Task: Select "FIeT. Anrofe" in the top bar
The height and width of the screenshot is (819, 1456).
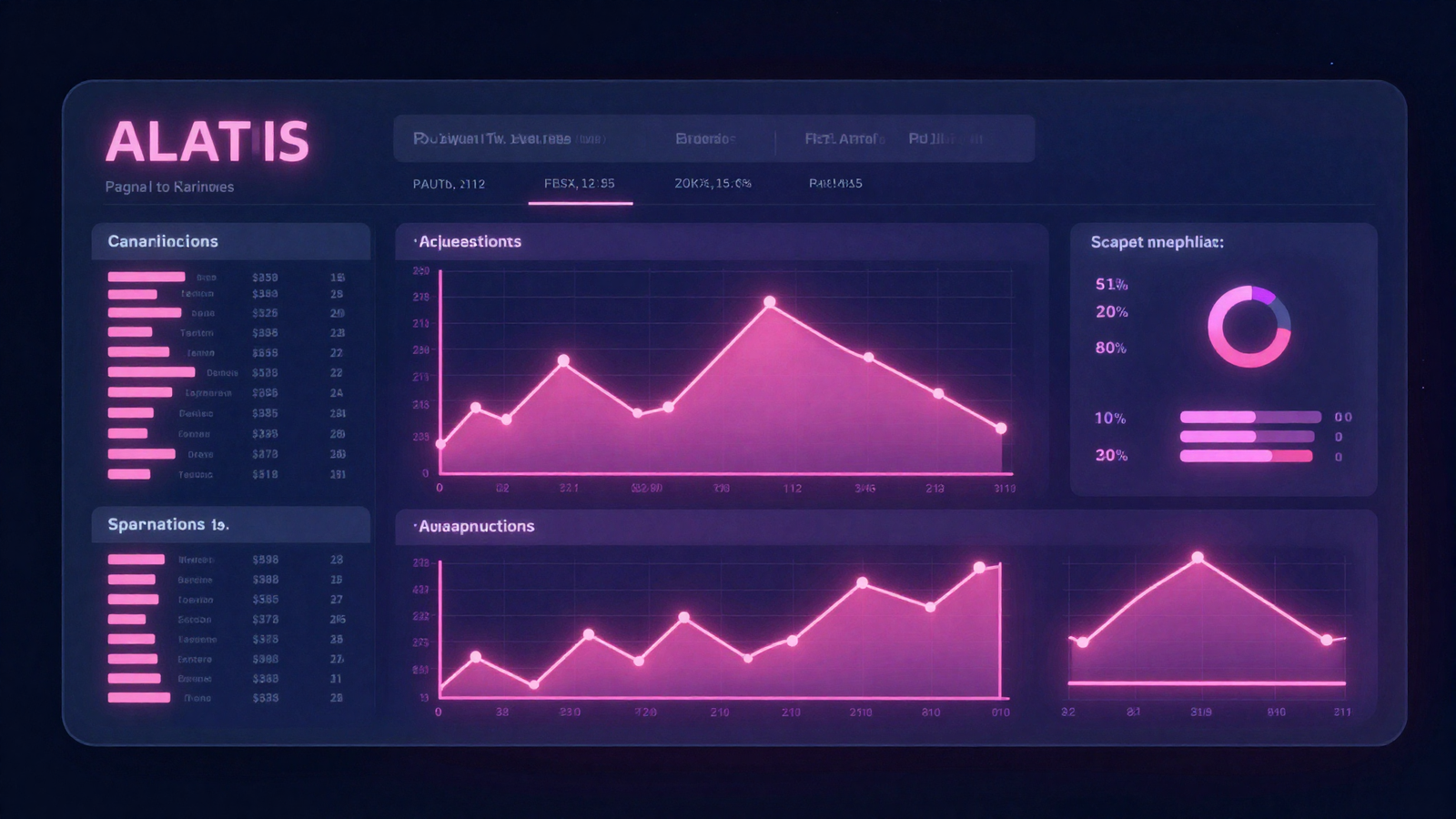Action: point(844,139)
